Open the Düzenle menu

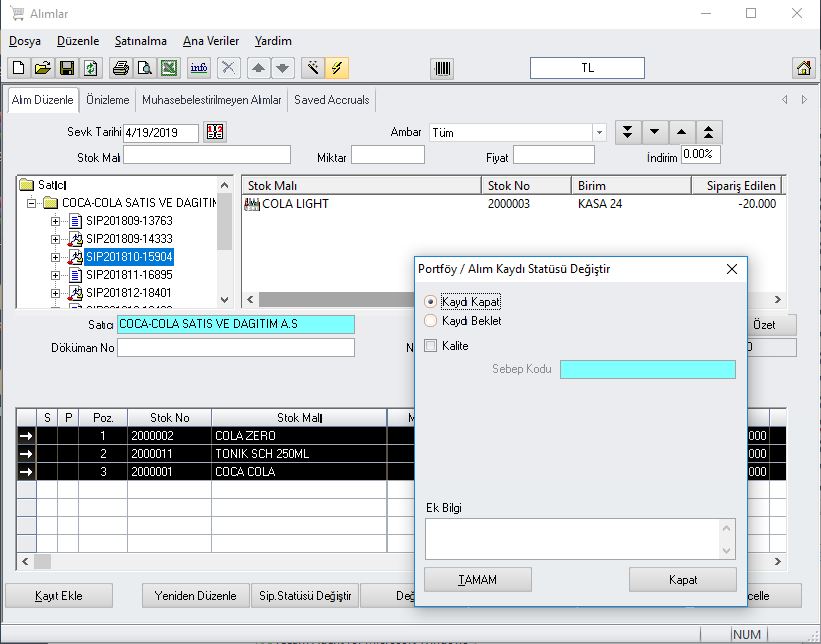point(77,41)
